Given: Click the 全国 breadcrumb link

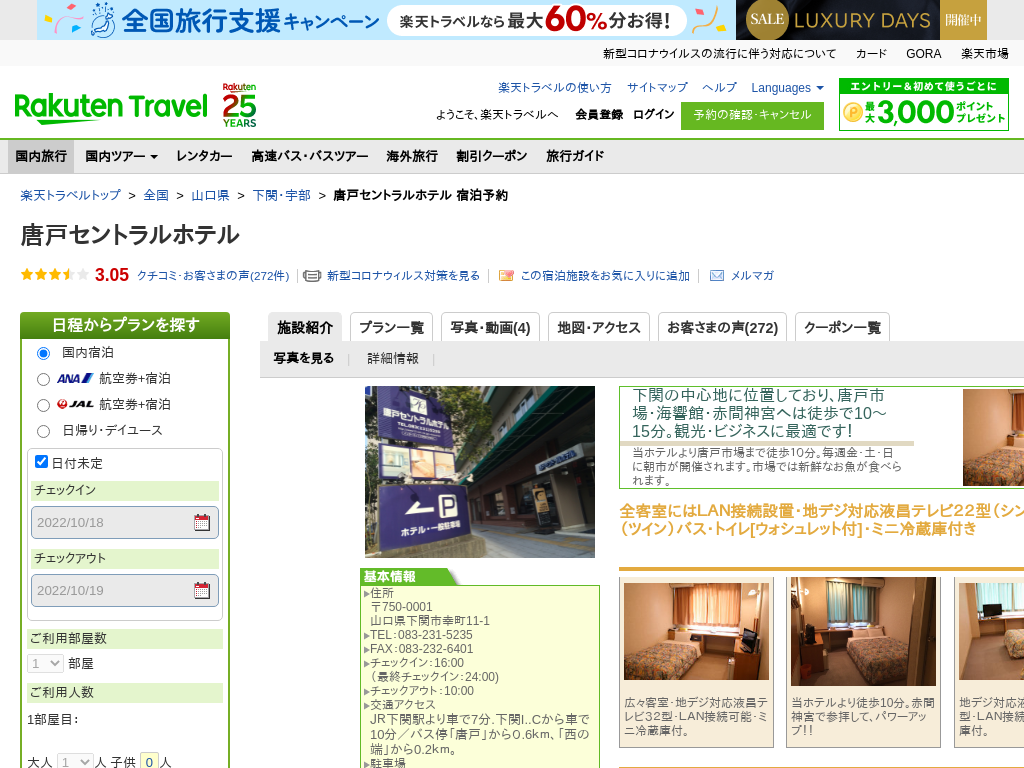Looking at the screenshot, I should (156, 195).
